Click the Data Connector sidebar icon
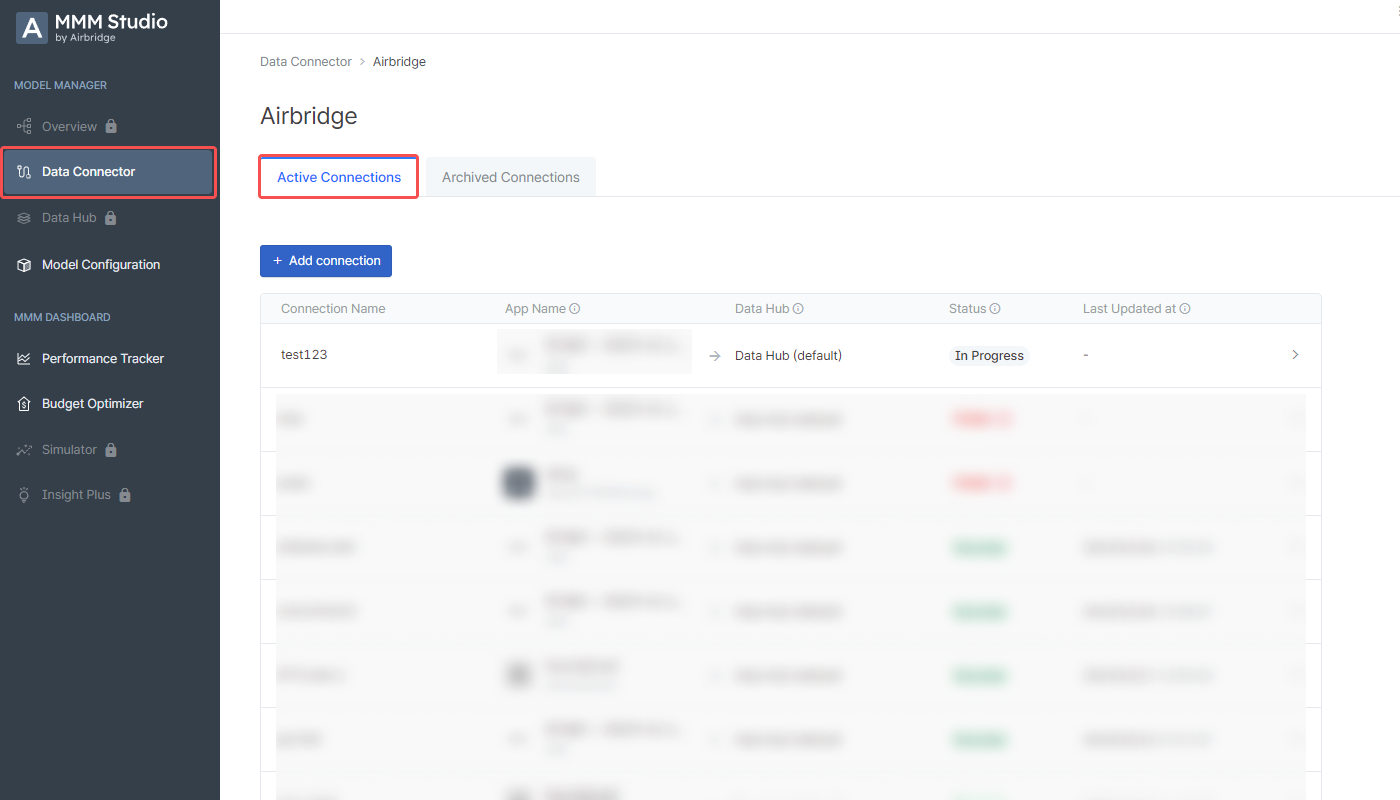The image size is (1400, 800). 24,172
